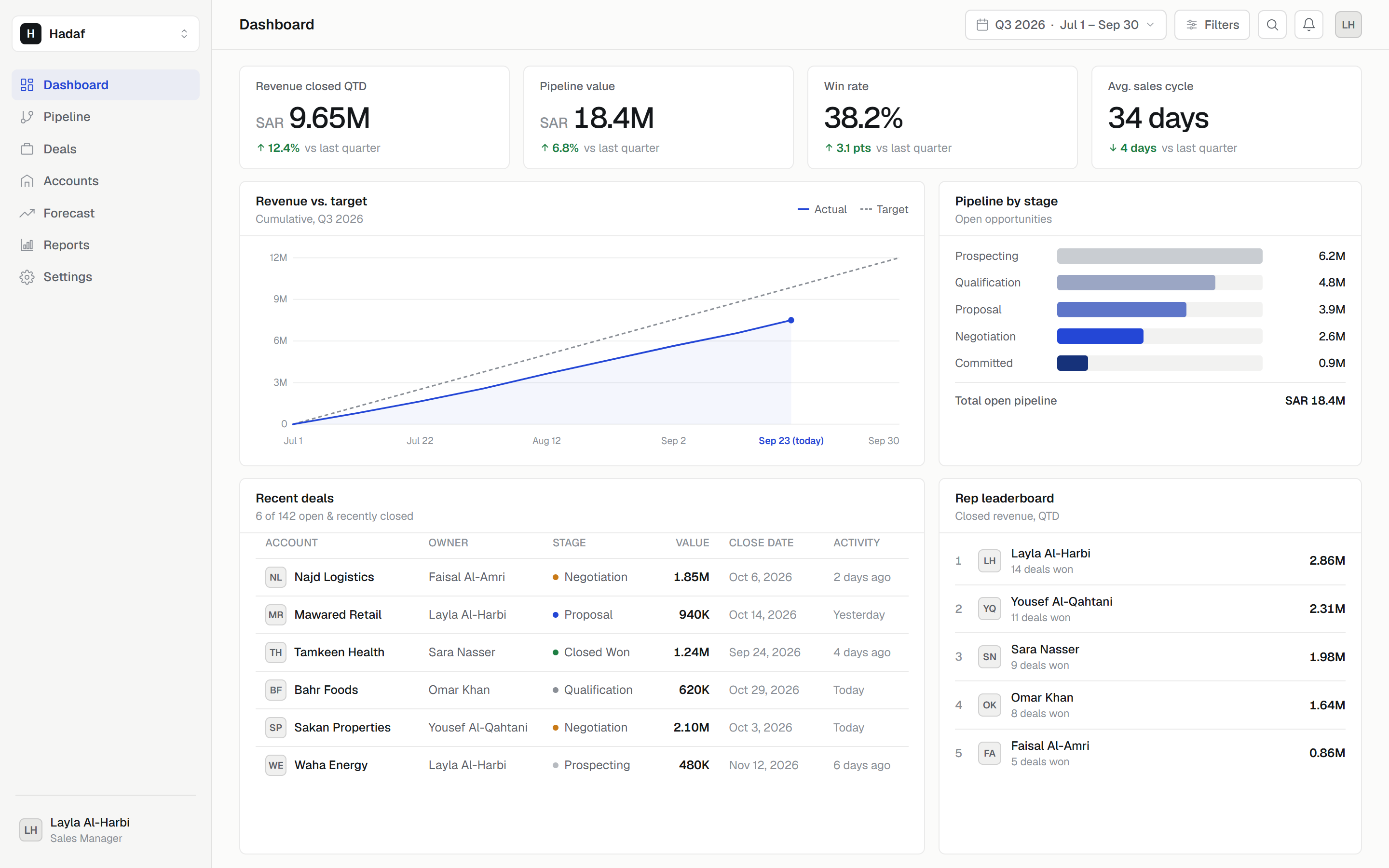Open the Mawared Retail deal
The height and width of the screenshot is (868, 1389).
582,615
